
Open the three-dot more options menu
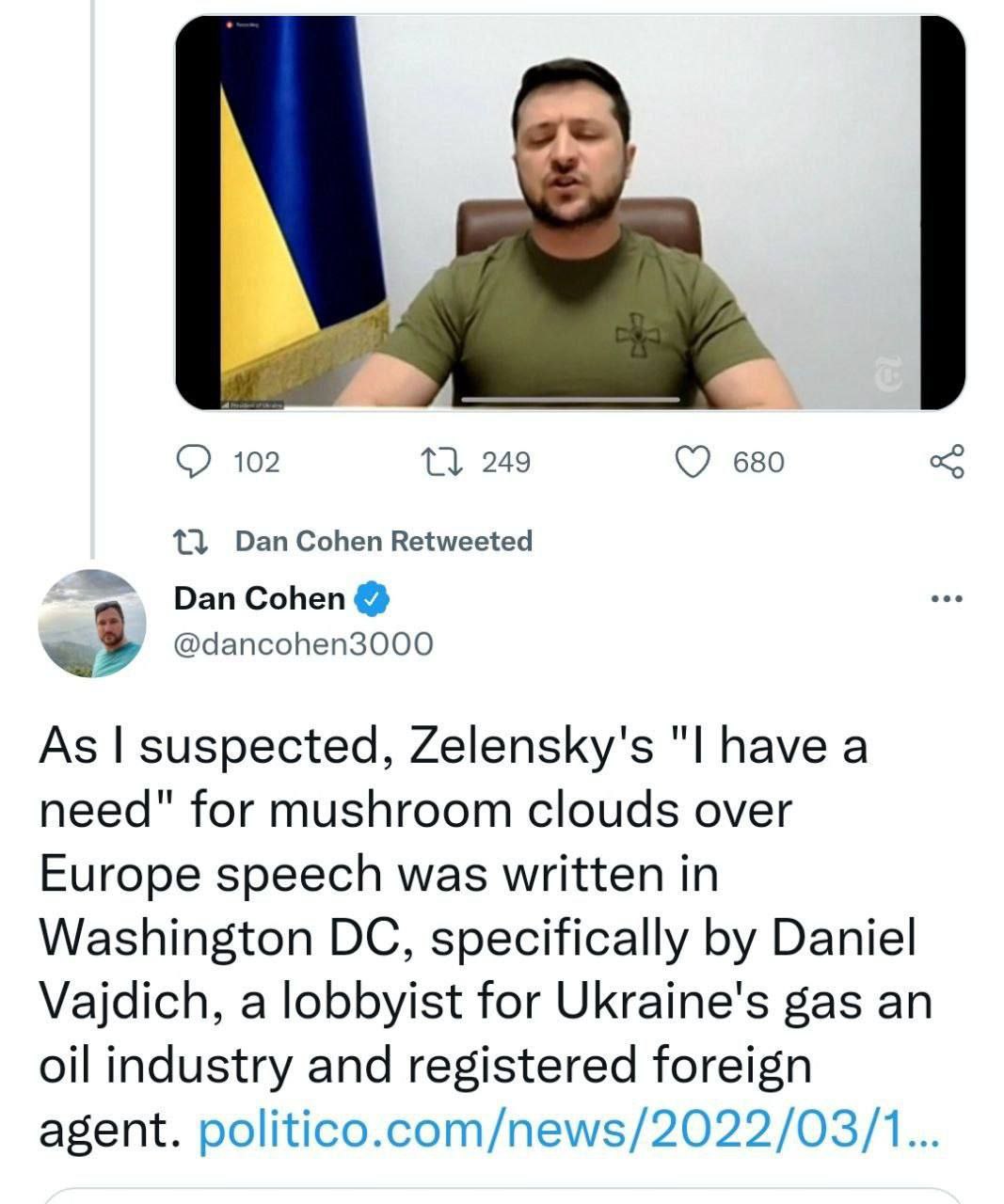click(946, 598)
